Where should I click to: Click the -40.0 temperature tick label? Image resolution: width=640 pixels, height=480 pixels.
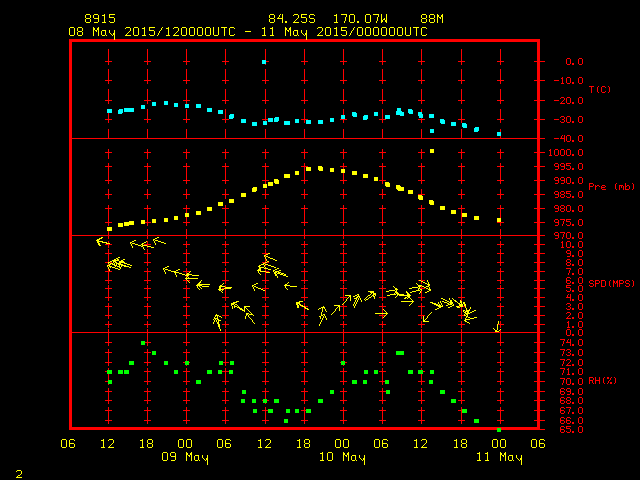[569, 138]
